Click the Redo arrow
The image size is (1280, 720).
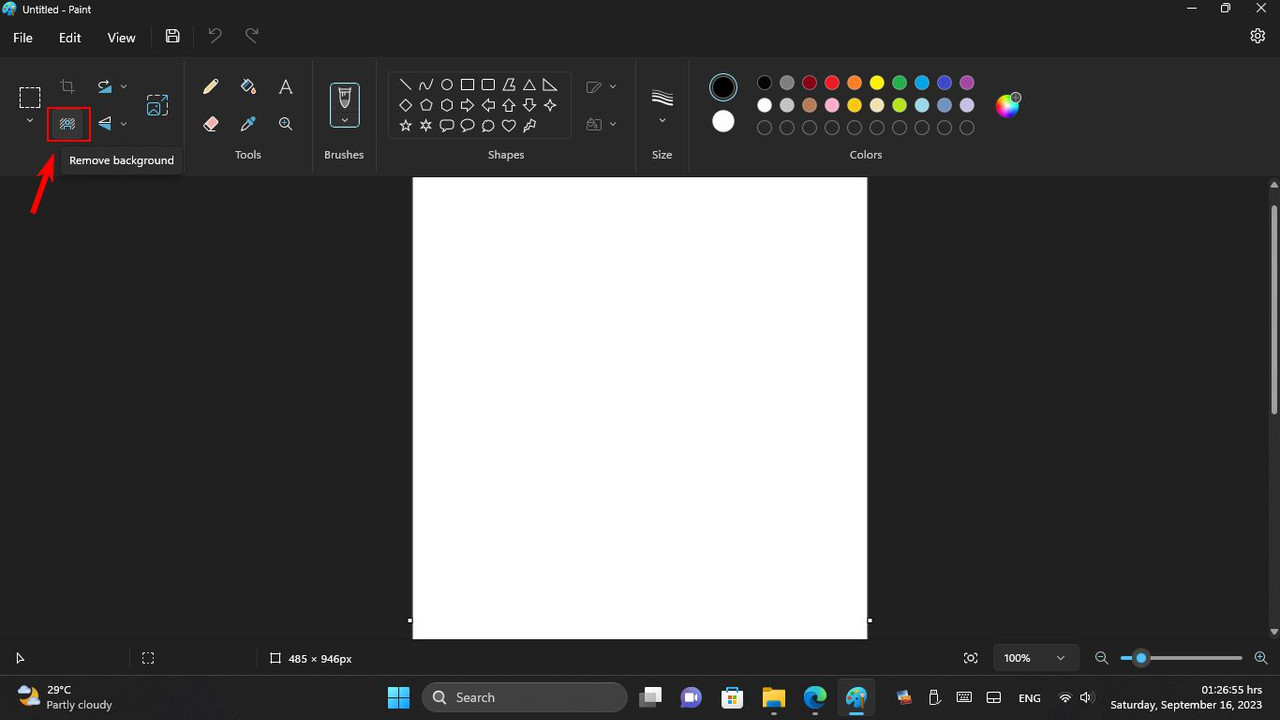click(x=252, y=36)
